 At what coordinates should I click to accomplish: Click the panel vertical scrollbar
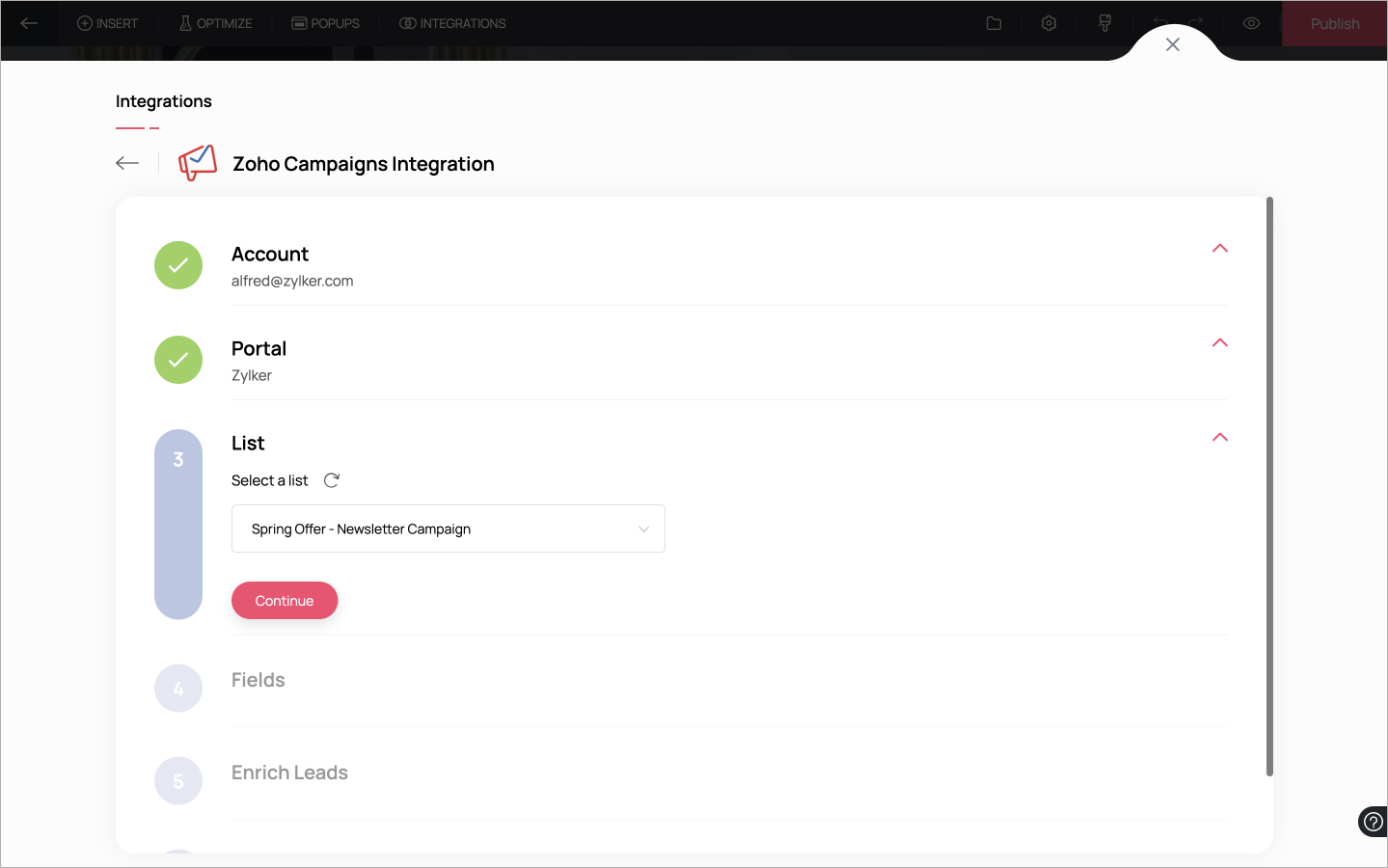[1269, 486]
